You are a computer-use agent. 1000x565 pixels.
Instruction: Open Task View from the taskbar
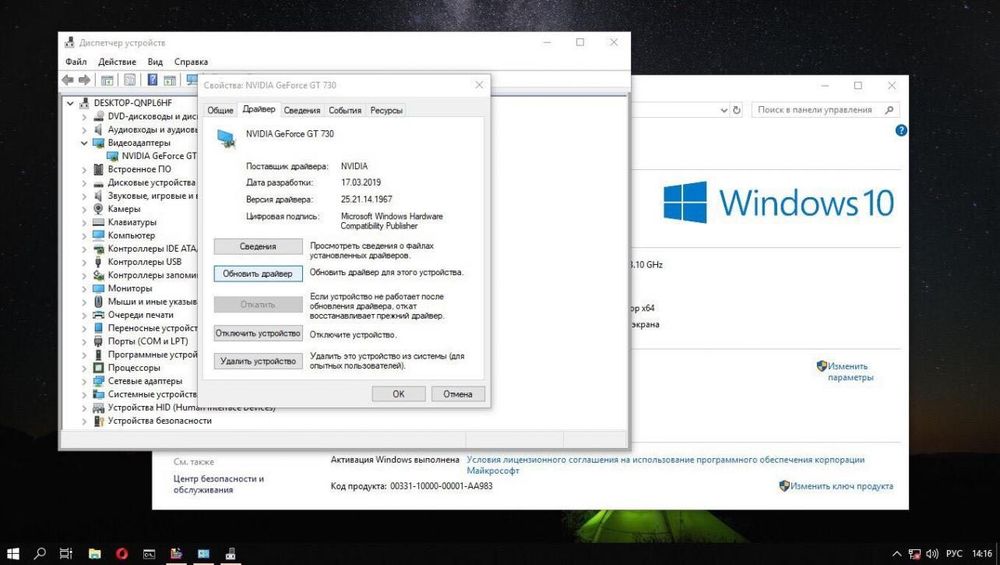66,554
